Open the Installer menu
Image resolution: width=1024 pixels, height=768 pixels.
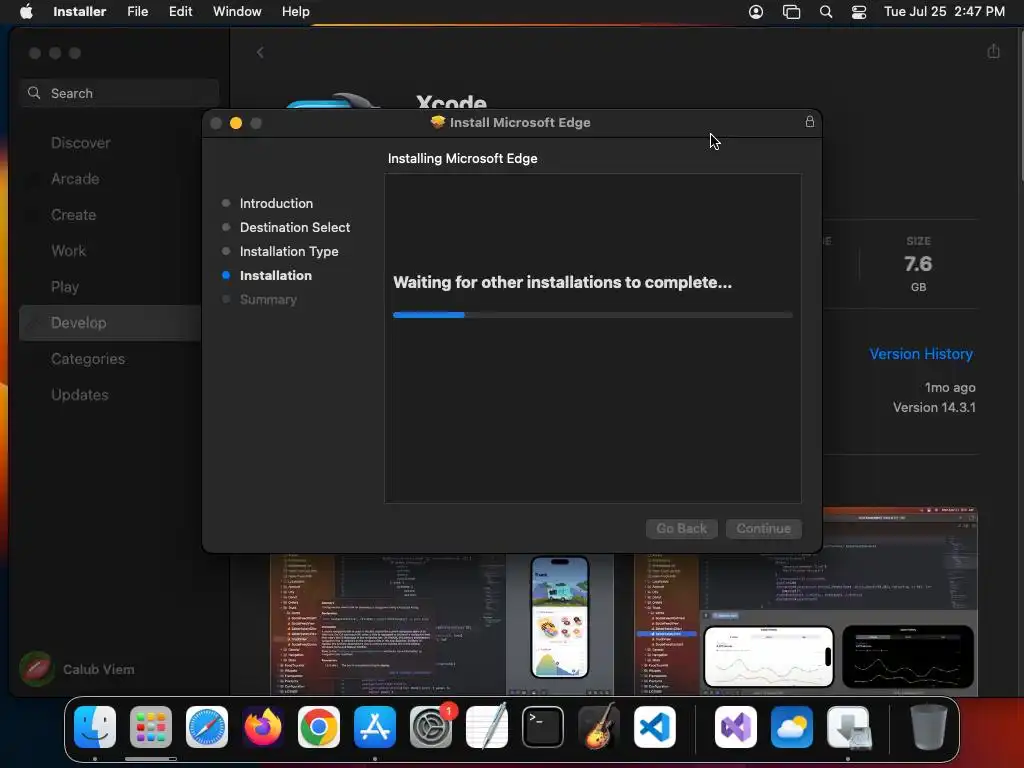point(79,11)
